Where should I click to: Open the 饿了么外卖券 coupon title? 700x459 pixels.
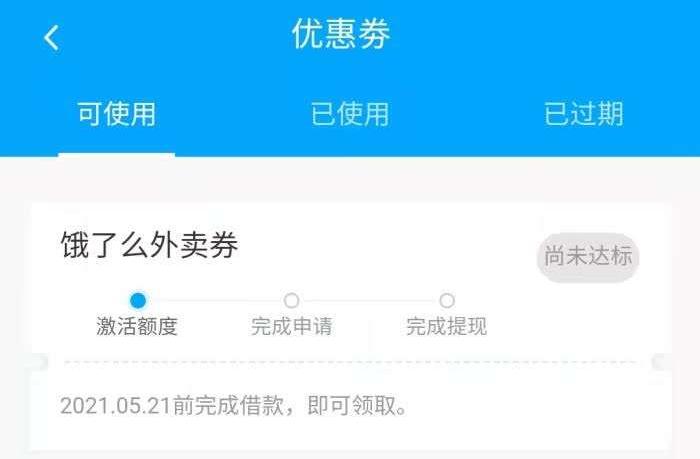click(149, 245)
